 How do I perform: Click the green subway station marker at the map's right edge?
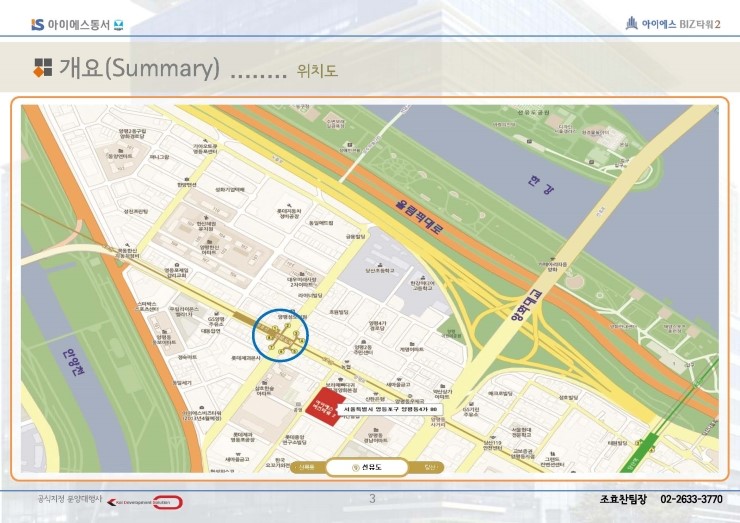point(640,451)
